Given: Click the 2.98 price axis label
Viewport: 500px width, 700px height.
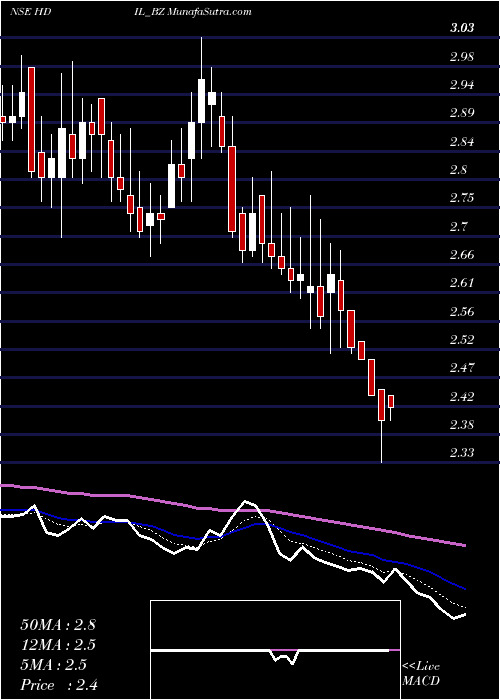Looking at the screenshot, I should coord(462,57).
